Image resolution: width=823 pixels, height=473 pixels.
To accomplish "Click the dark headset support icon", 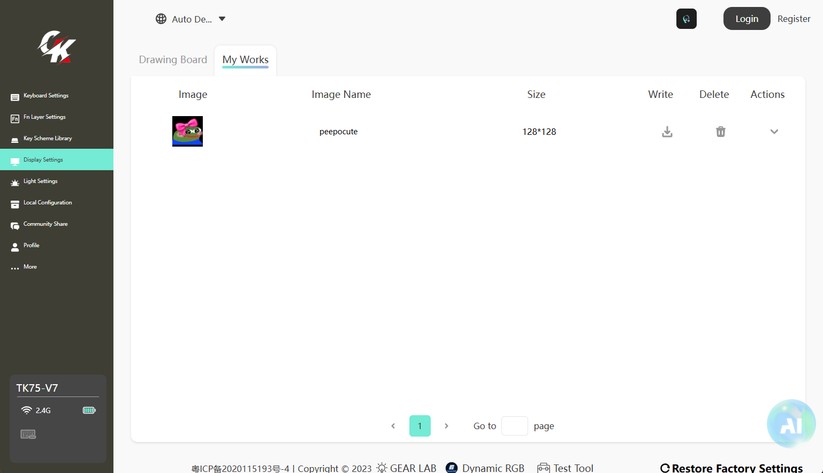I will tap(686, 19).
